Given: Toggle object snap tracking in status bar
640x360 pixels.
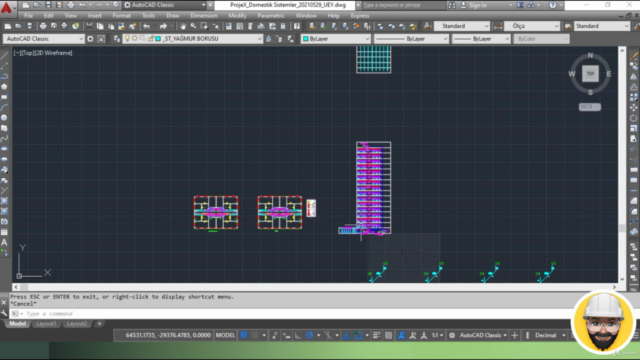Looking at the screenshot, I should (x=347, y=336).
